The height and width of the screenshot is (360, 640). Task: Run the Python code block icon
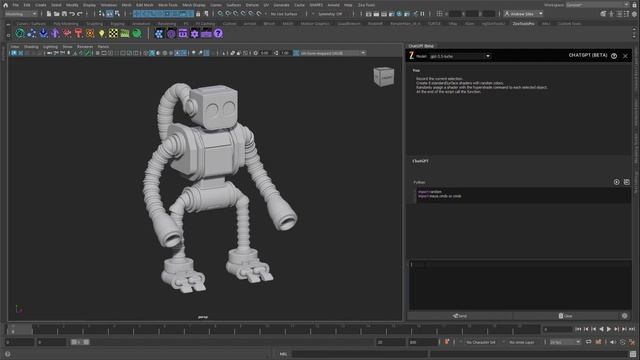coord(616,182)
